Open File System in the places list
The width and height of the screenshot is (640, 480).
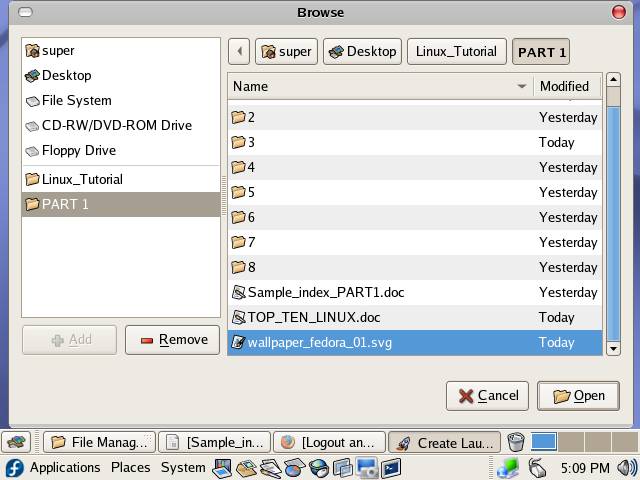tap(76, 101)
